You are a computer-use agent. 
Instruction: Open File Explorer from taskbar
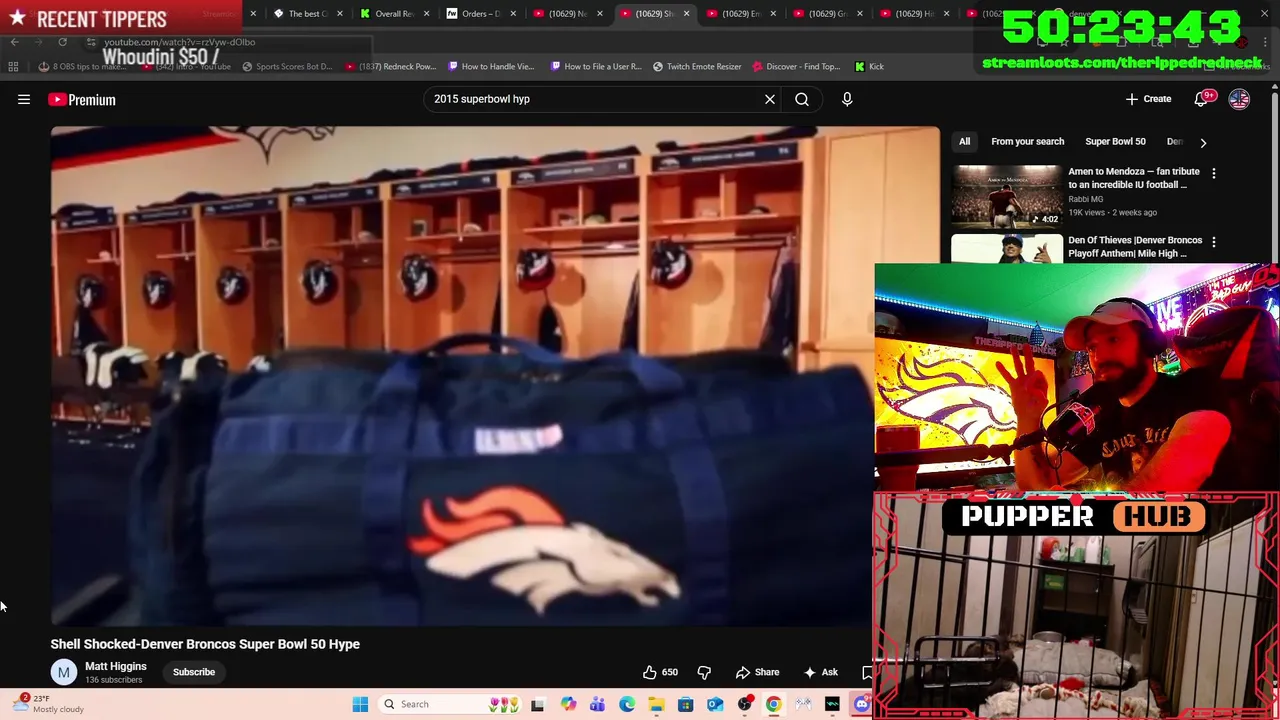pyautogui.click(x=656, y=704)
